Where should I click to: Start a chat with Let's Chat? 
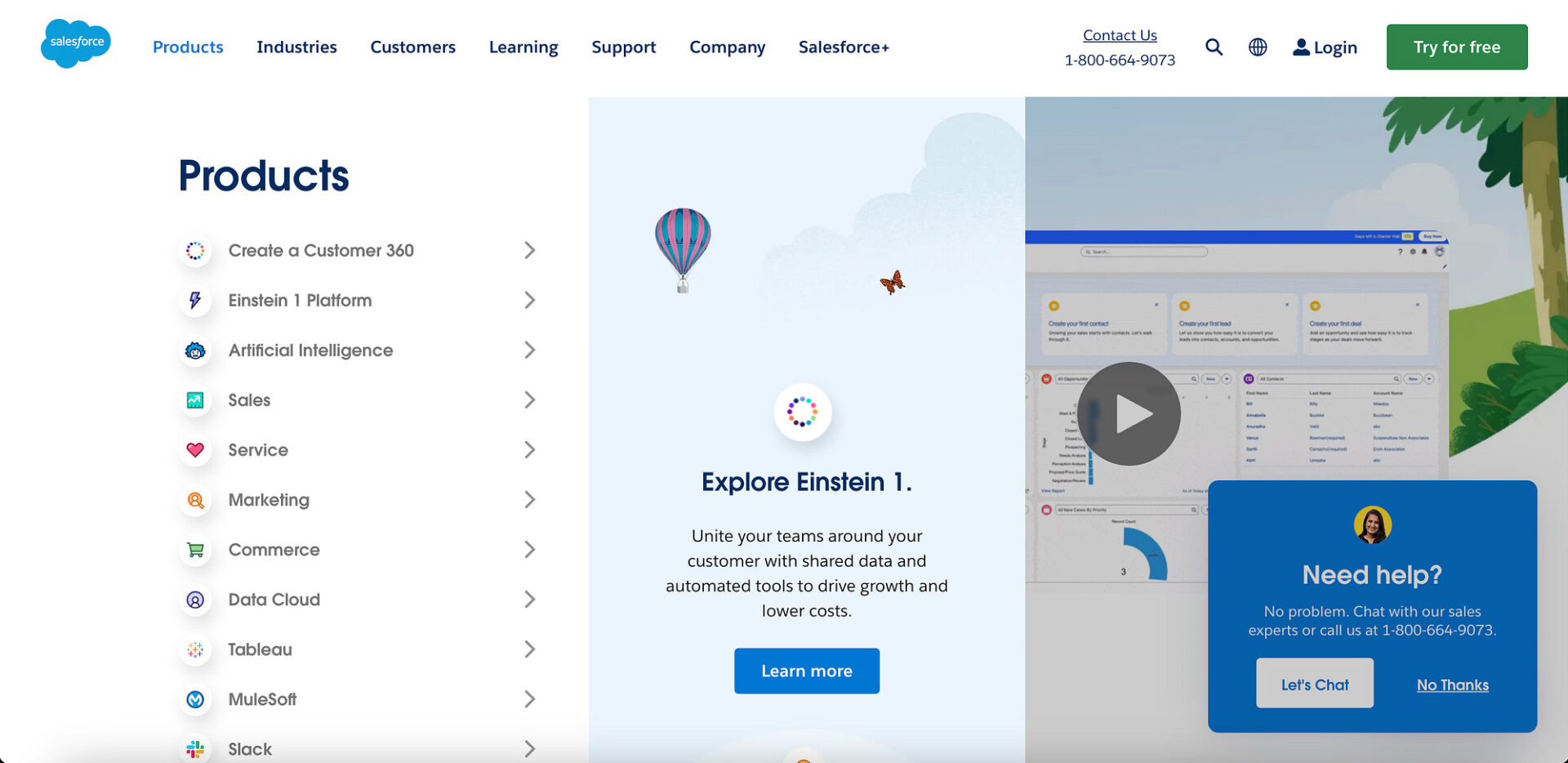pos(1314,684)
